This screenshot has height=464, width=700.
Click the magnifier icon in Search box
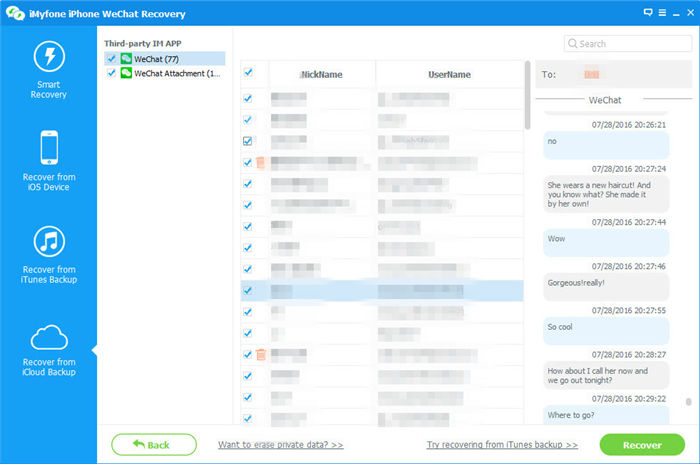coord(572,43)
